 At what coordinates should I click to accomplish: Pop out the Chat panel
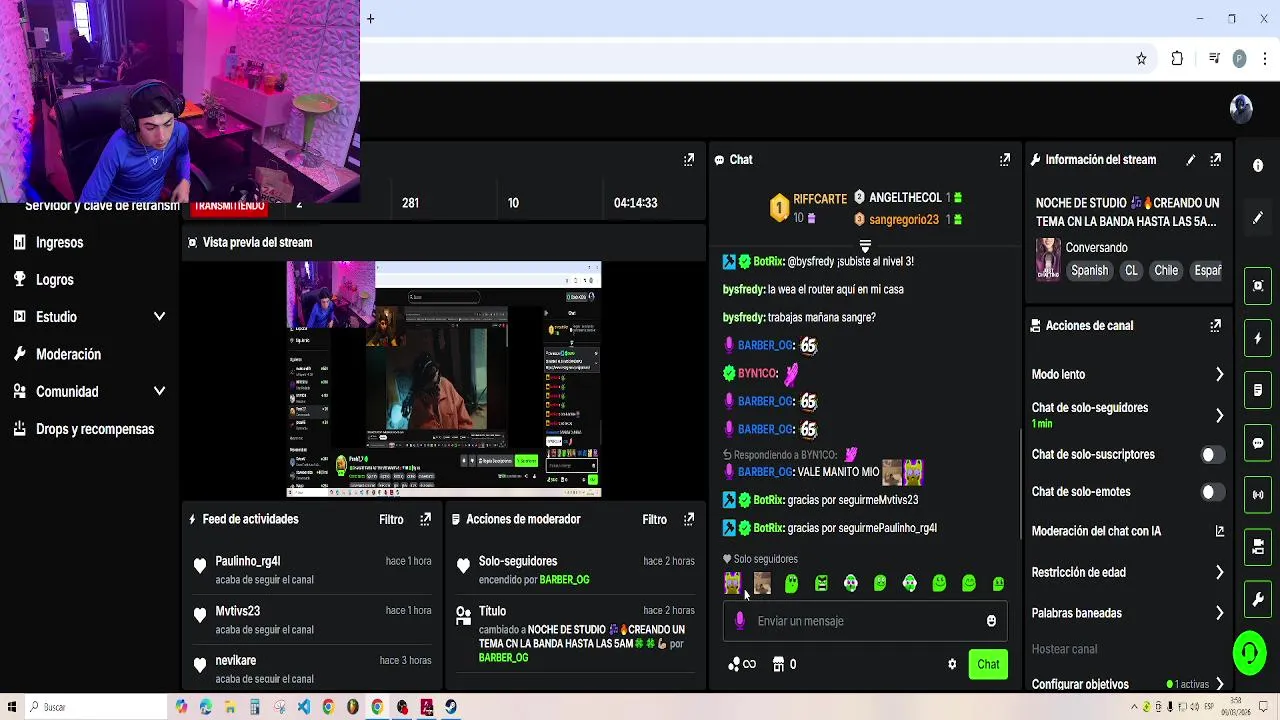coord(1005,160)
